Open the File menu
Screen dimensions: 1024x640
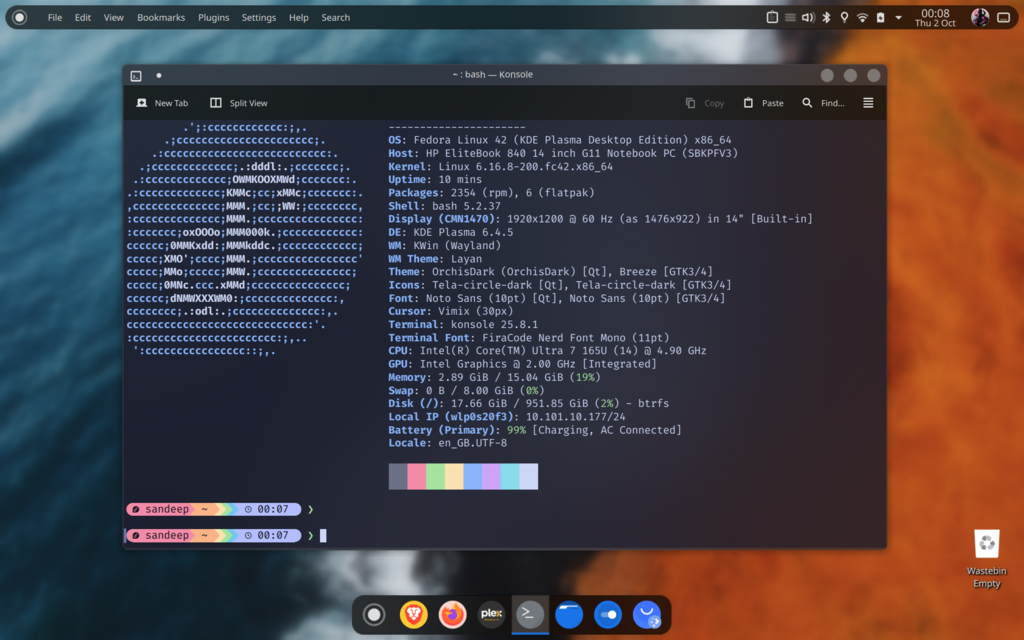55,18
